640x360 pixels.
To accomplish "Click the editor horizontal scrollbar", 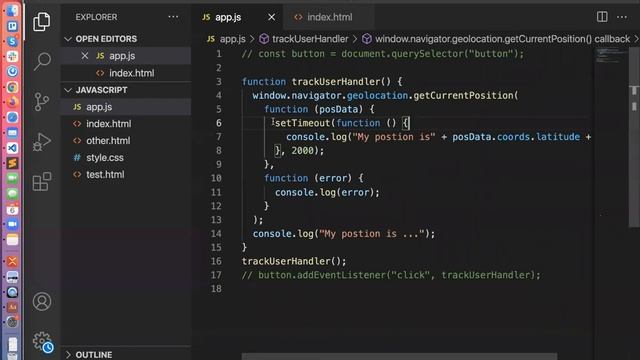I will (x=399, y=357).
